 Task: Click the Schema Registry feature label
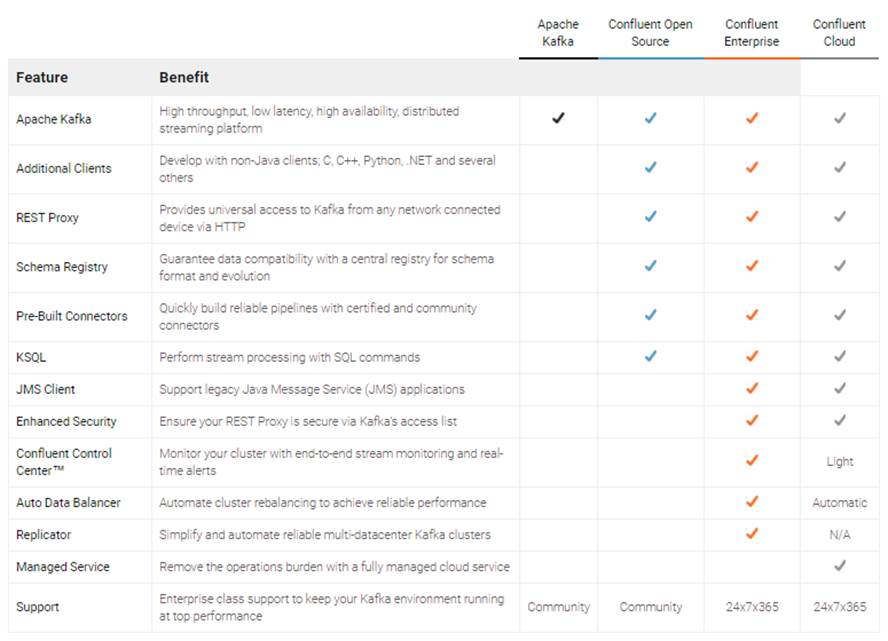point(62,267)
